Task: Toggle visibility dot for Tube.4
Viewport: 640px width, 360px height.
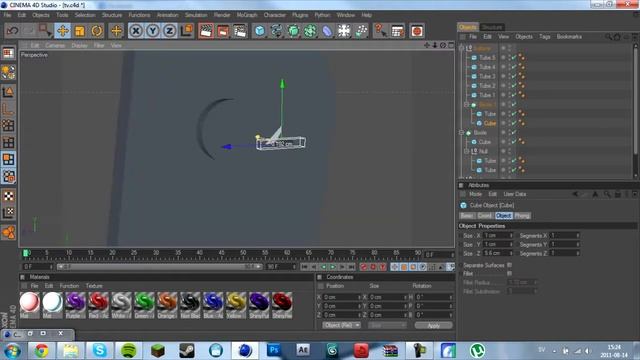Action: coord(503,67)
